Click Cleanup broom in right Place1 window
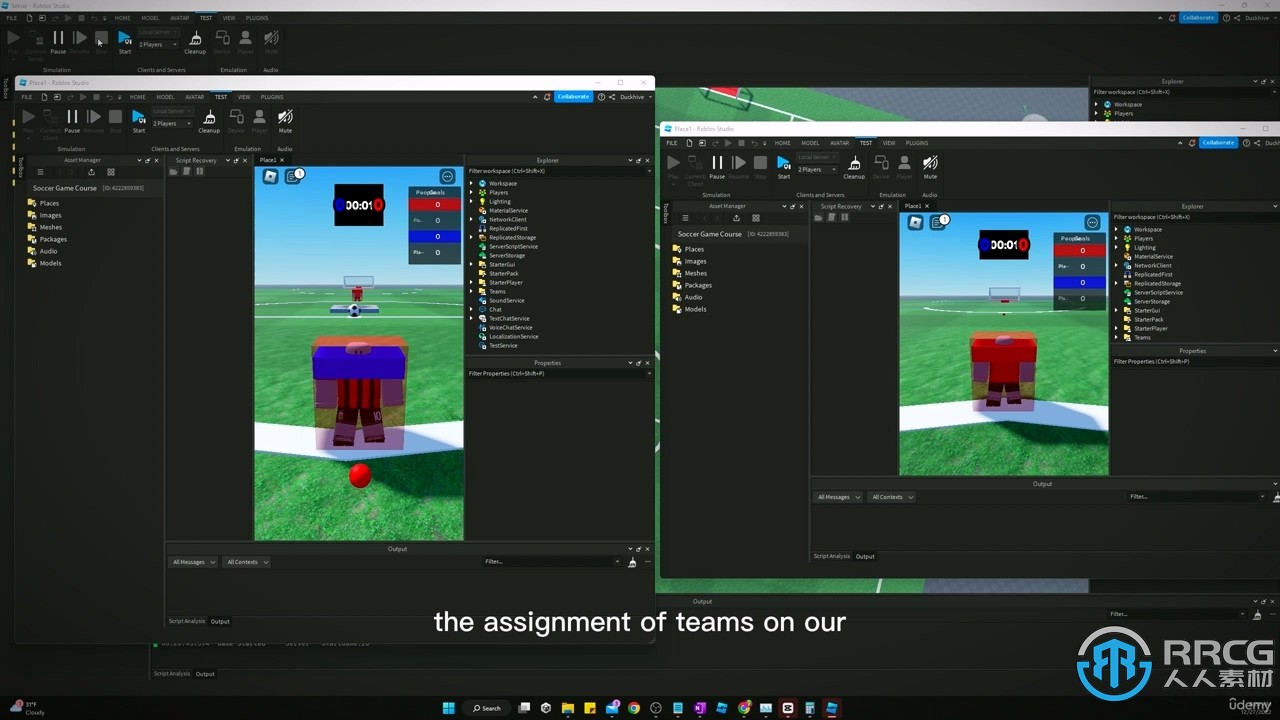The width and height of the screenshot is (1280, 720). tap(854, 166)
